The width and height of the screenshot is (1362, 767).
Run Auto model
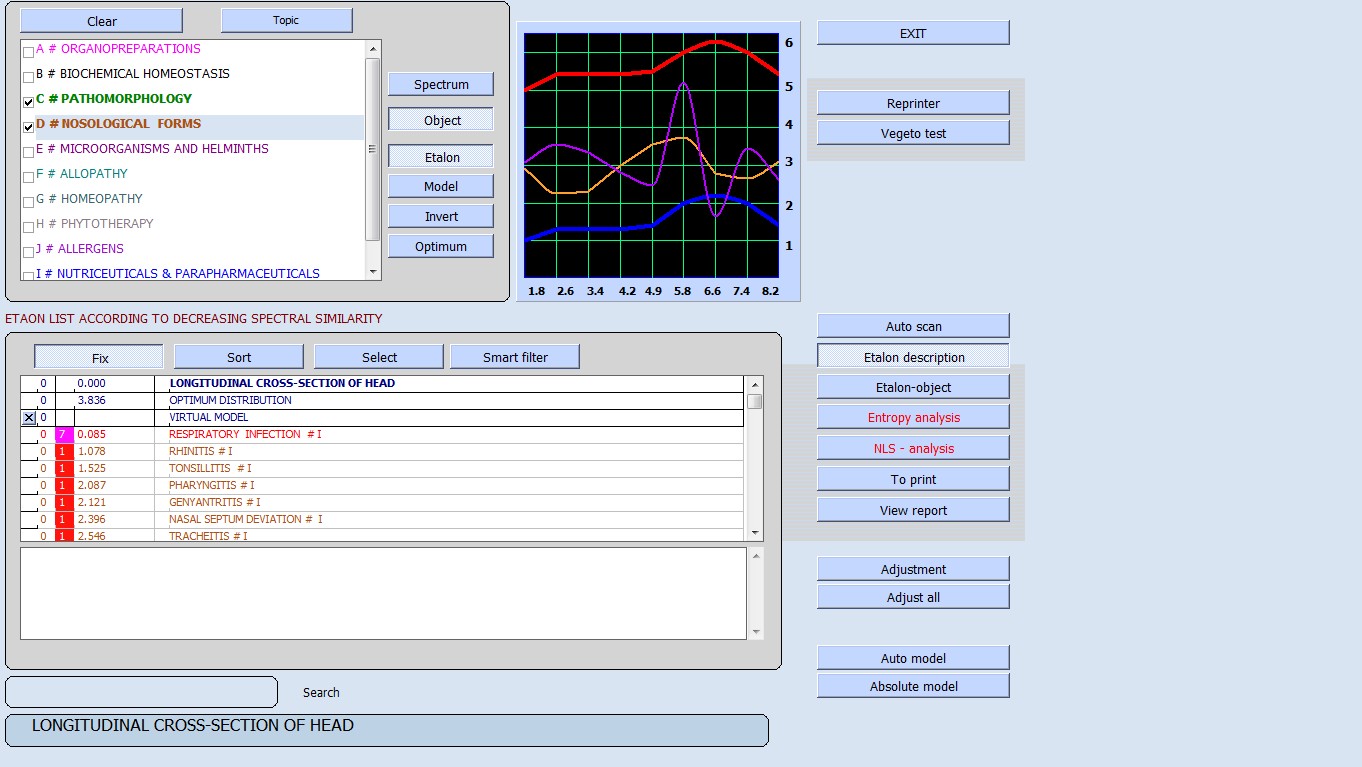[x=913, y=658]
